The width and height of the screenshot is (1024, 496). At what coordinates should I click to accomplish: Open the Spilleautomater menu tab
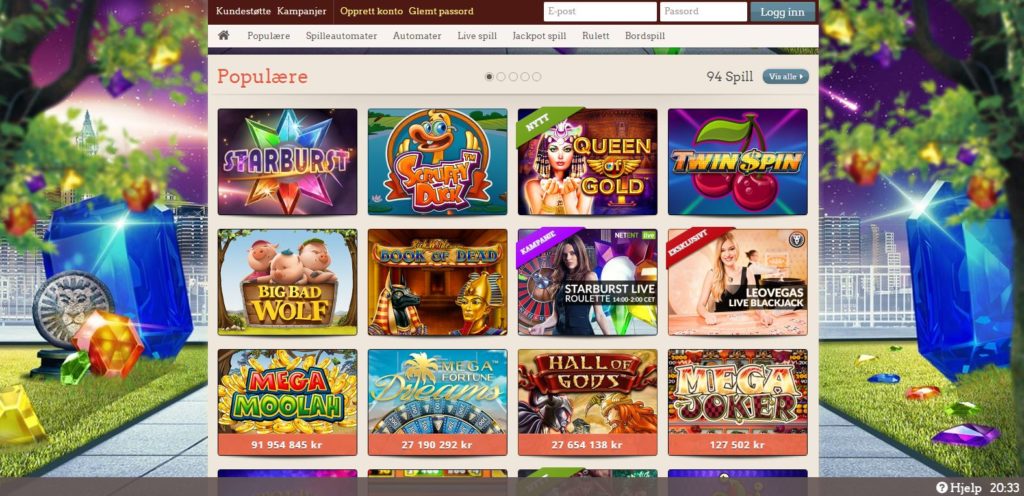click(342, 36)
